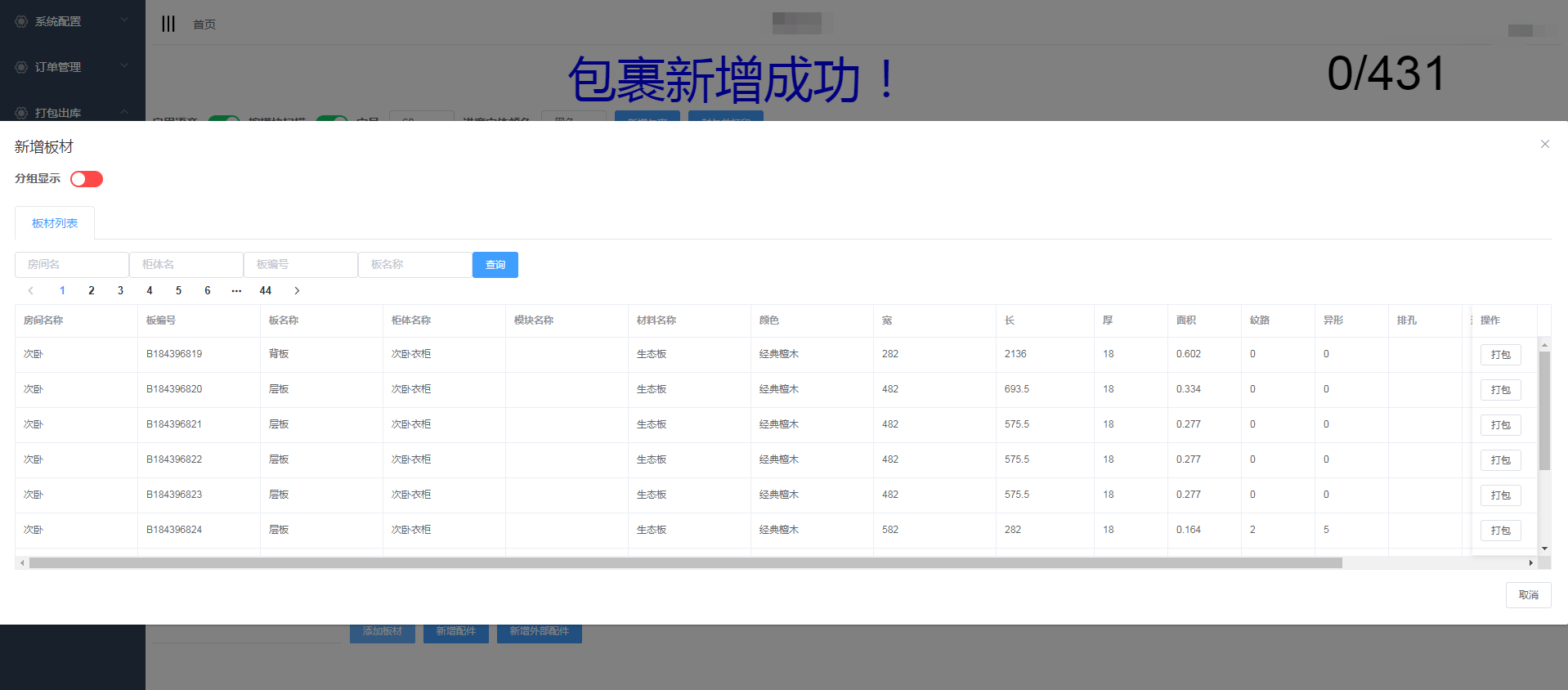This screenshot has width=1568, height=690.
Task: Click the ellipsis to jump more pages
Action: point(236,290)
